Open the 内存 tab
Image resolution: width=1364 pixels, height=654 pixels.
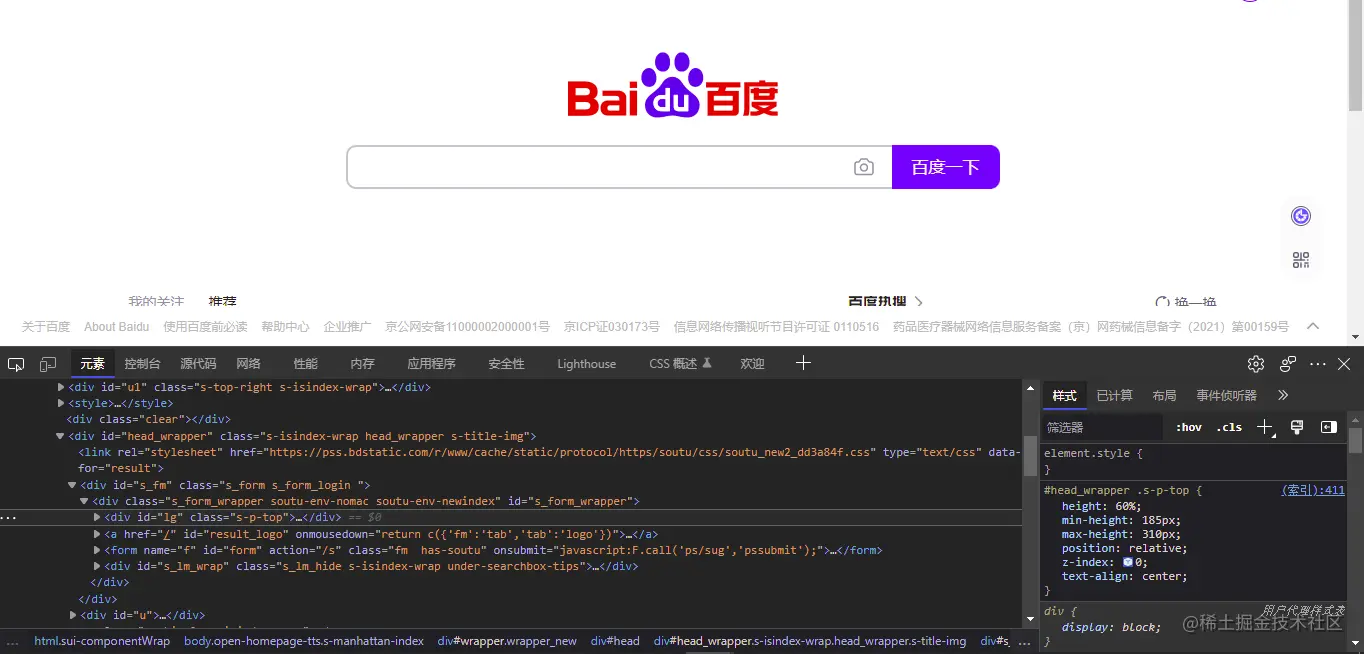click(362, 364)
